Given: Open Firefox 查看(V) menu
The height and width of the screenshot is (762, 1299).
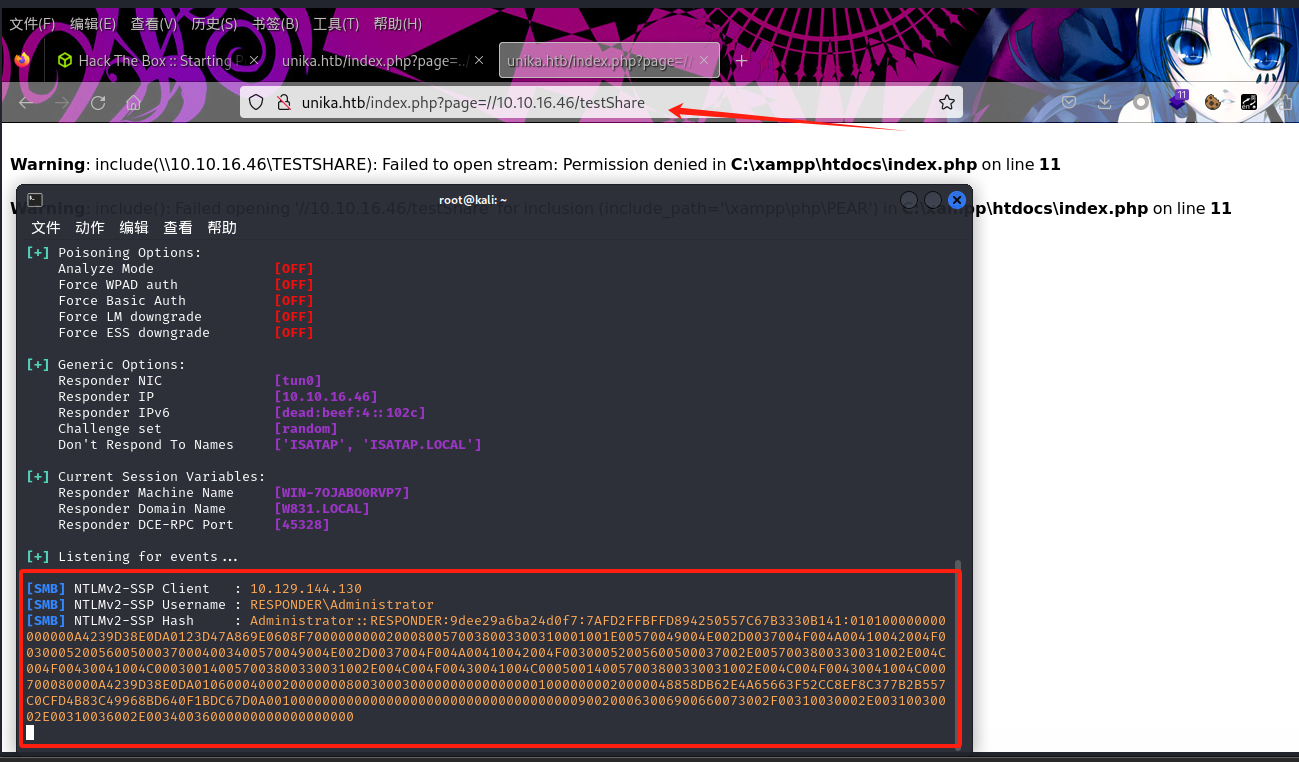Looking at the screenshot, I should pos(154,23).
